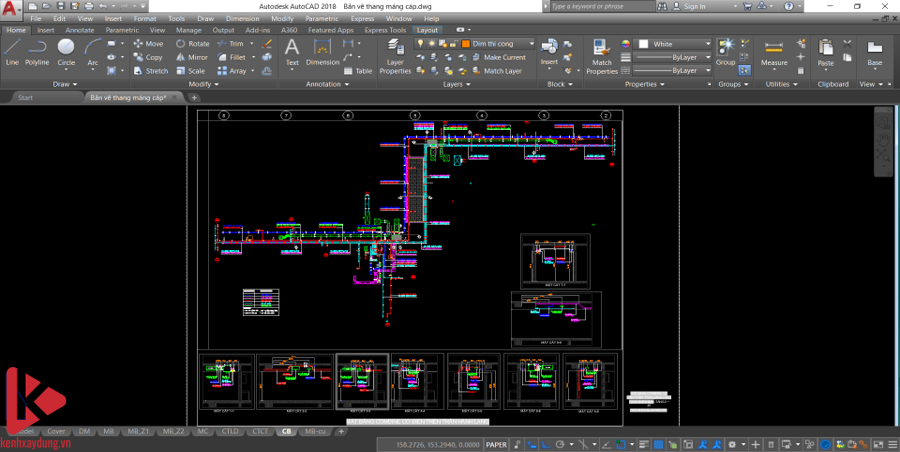
Task: Open the White object color selector
Action: (x=672, y=44)
